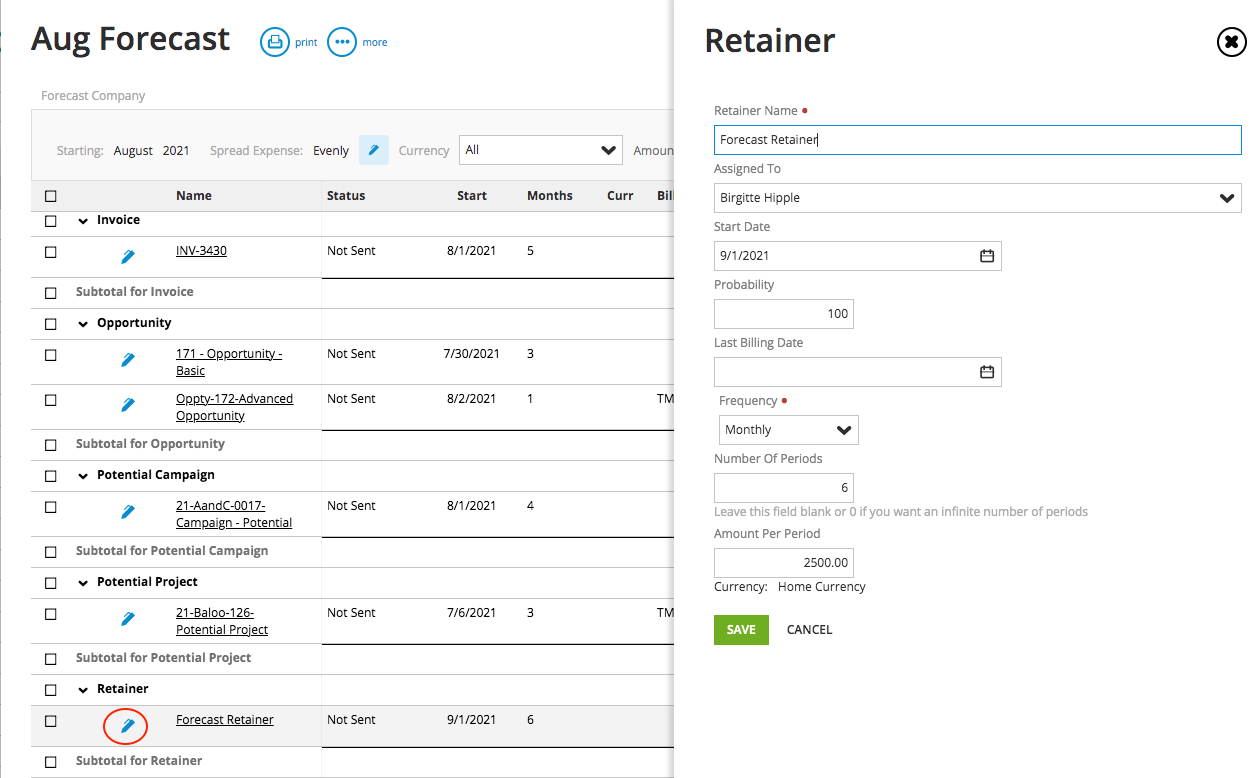Open Oppty-172-Advanced Opportunity link
Viewport: 1260px width, 778px height.
coord(234,407)
